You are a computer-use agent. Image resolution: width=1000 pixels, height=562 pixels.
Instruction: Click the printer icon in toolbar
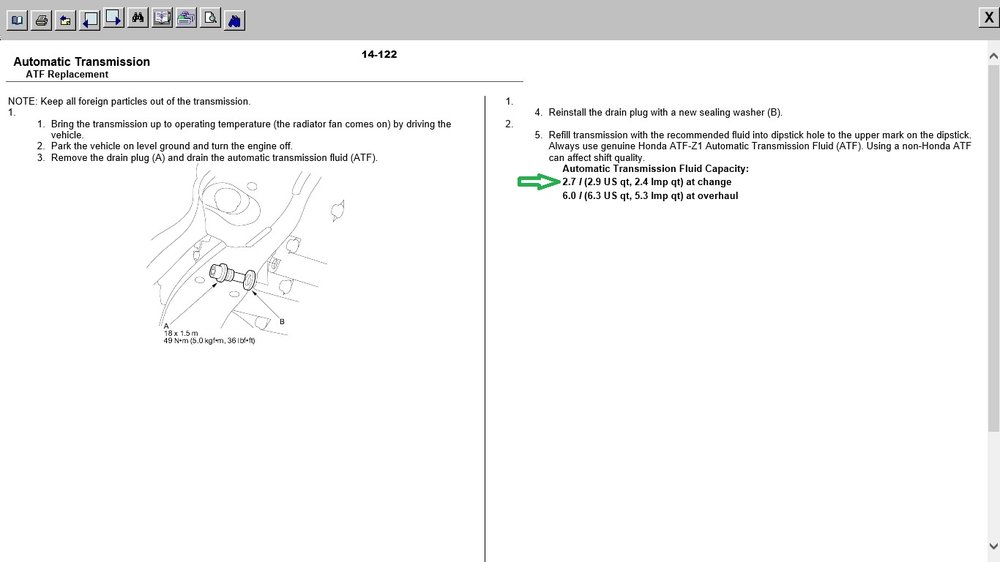(x=41, y=20)
